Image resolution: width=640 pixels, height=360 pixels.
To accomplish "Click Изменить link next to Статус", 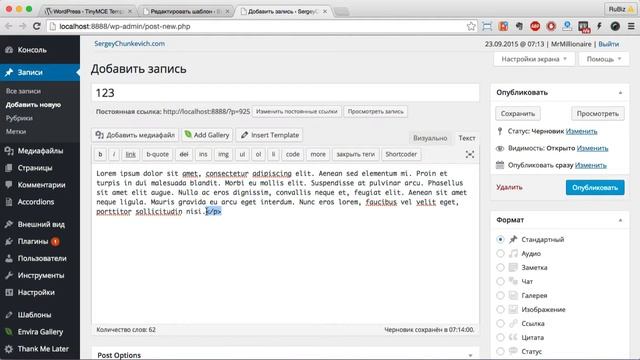I will [581, 131].
